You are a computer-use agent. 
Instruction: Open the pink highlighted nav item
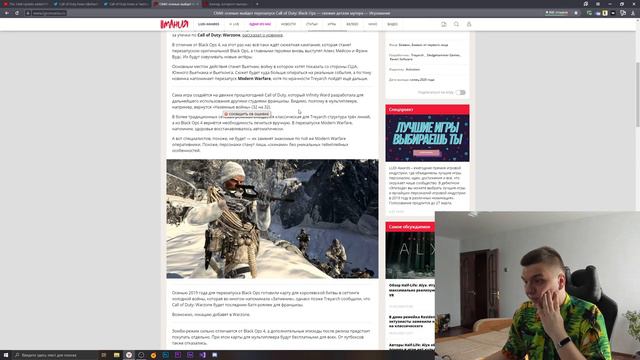(260, 24)
